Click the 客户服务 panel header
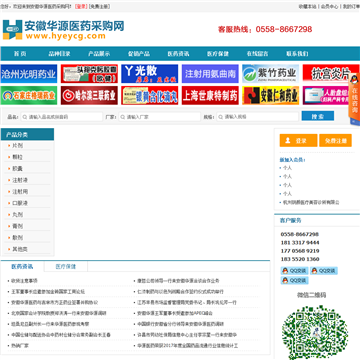The image size is (360, 360). 317,220
